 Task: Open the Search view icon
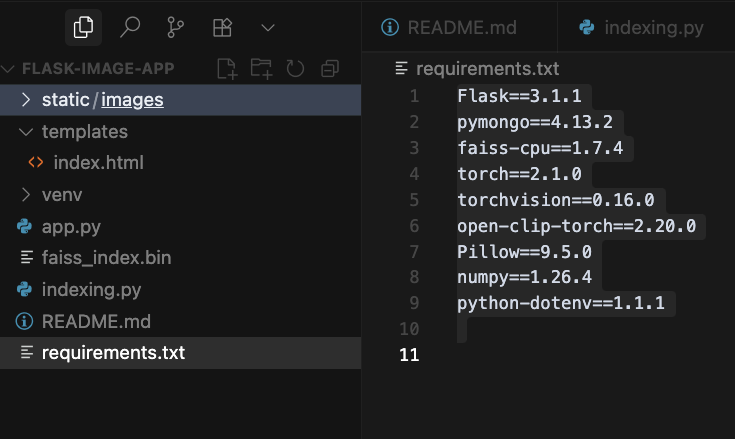point(130,27)
